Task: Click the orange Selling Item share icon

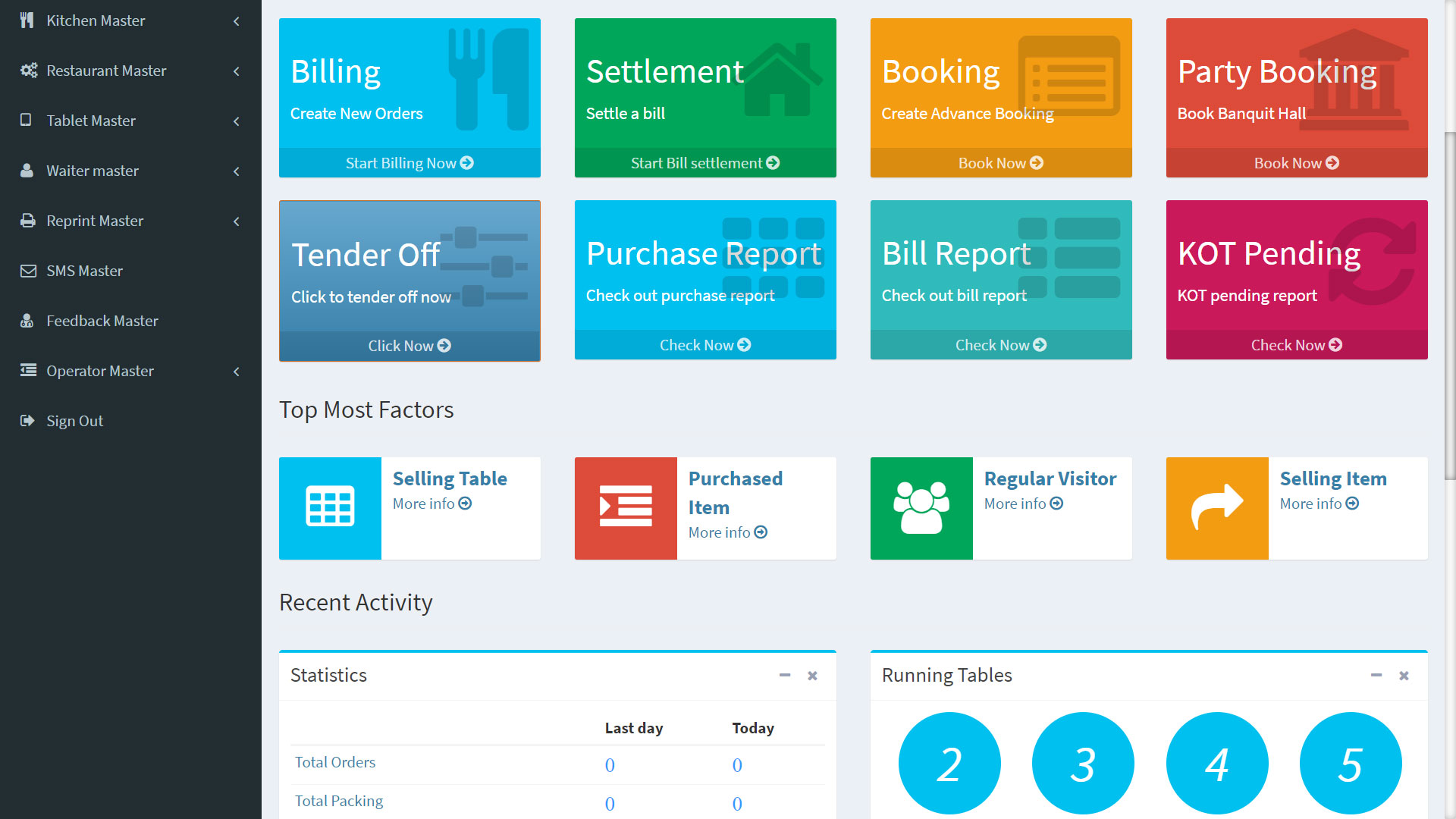Action: coord(1217,507)
